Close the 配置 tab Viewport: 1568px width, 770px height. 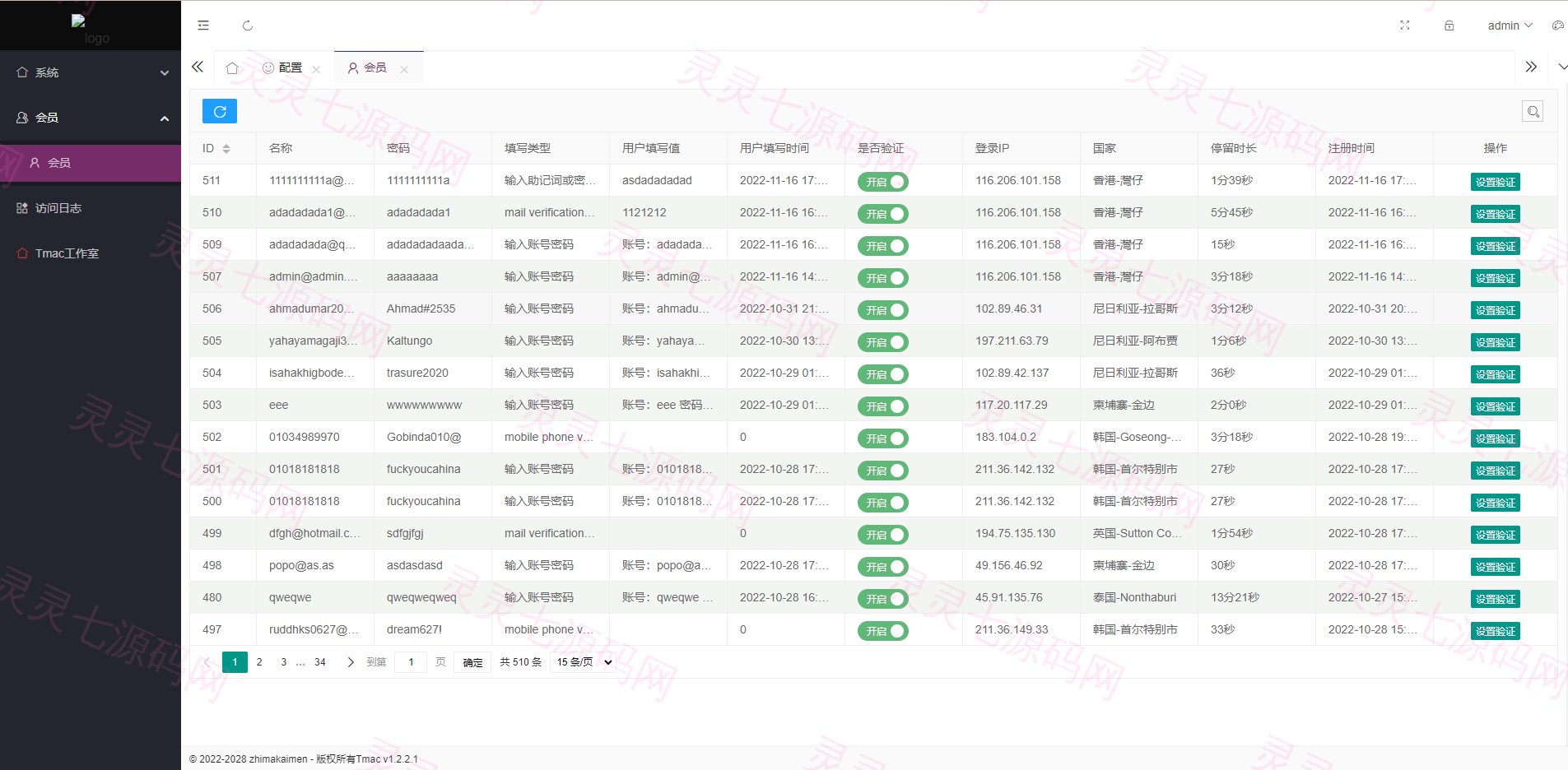point(316,69)
